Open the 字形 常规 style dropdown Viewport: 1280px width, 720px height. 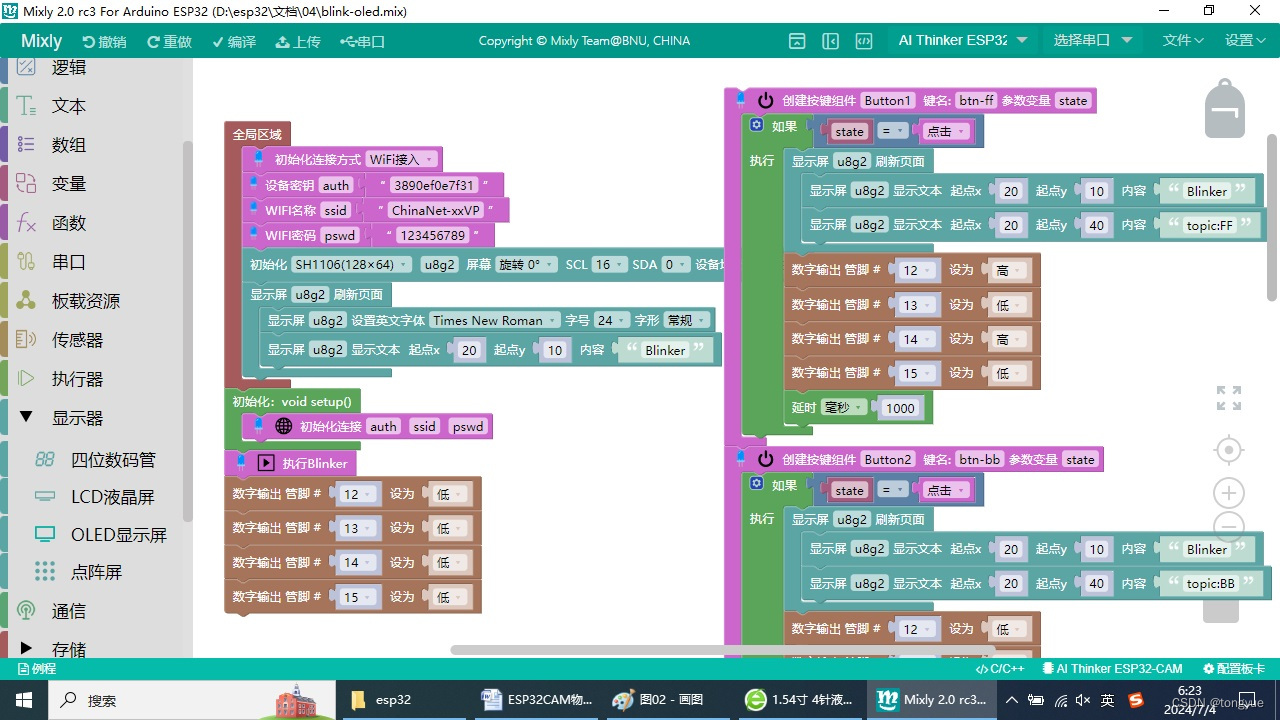click(687, 321)
